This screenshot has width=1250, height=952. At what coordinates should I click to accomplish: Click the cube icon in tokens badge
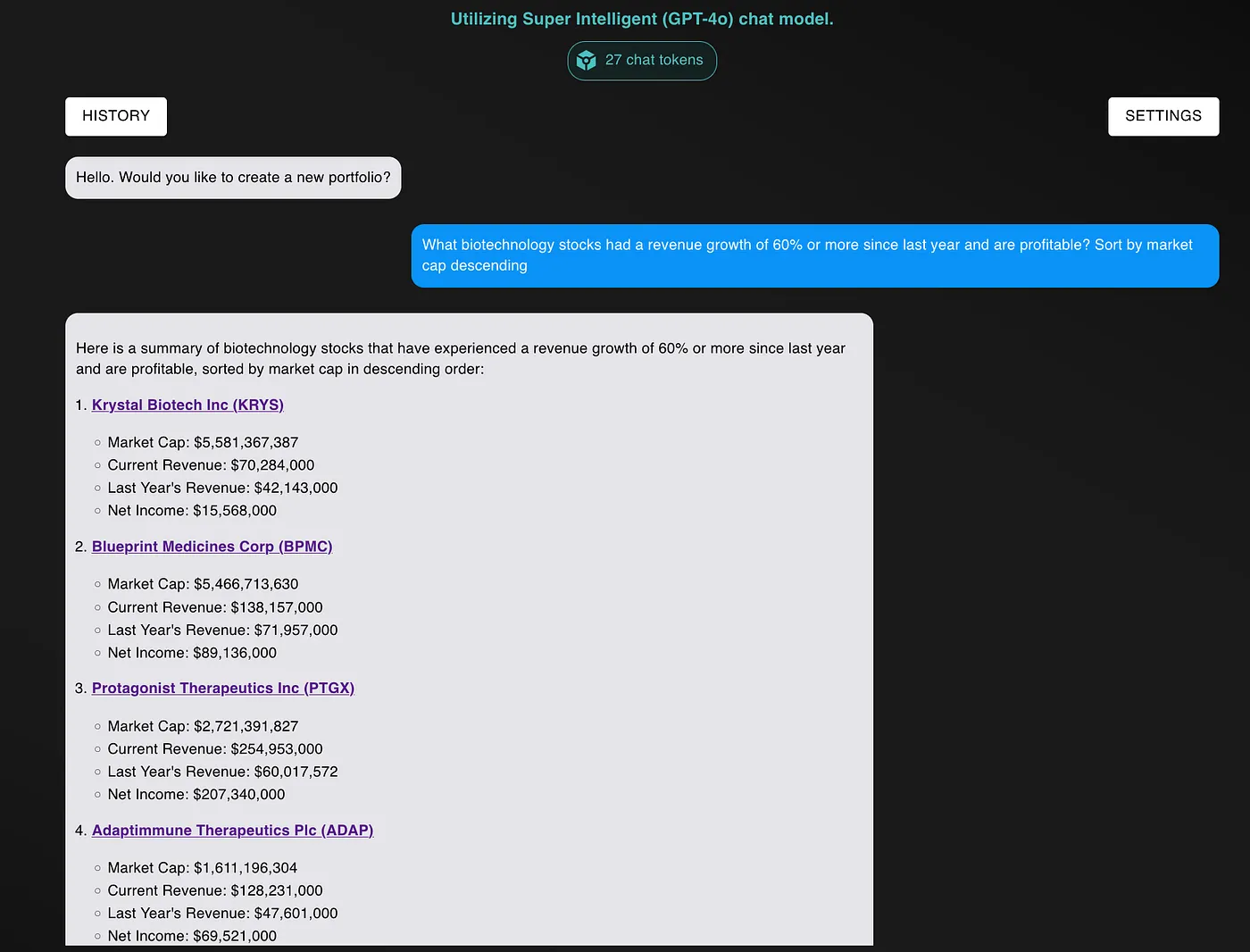point(587,61)
